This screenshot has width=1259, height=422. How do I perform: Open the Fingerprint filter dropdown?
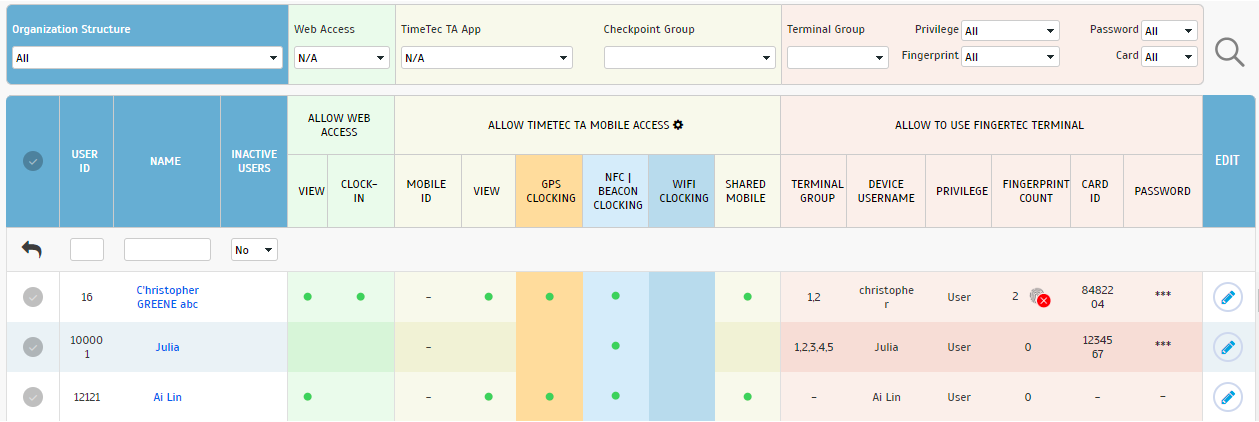click(1010, 57)
